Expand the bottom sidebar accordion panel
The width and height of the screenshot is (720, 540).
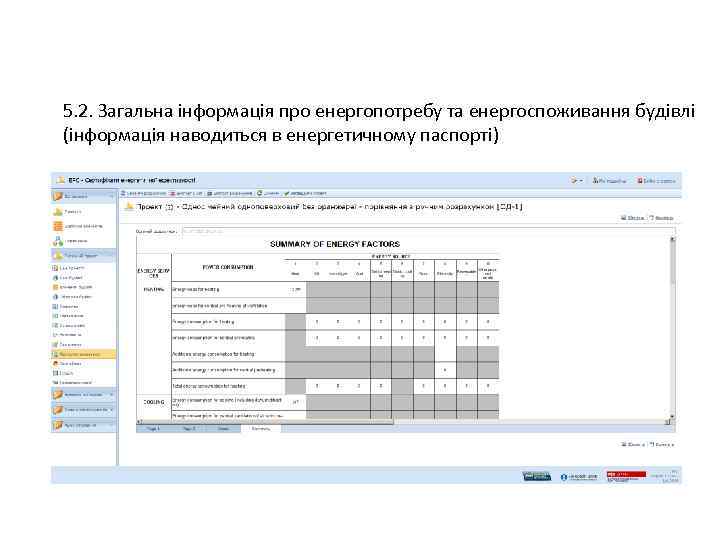pyautogui.click(x=83, y=425)
